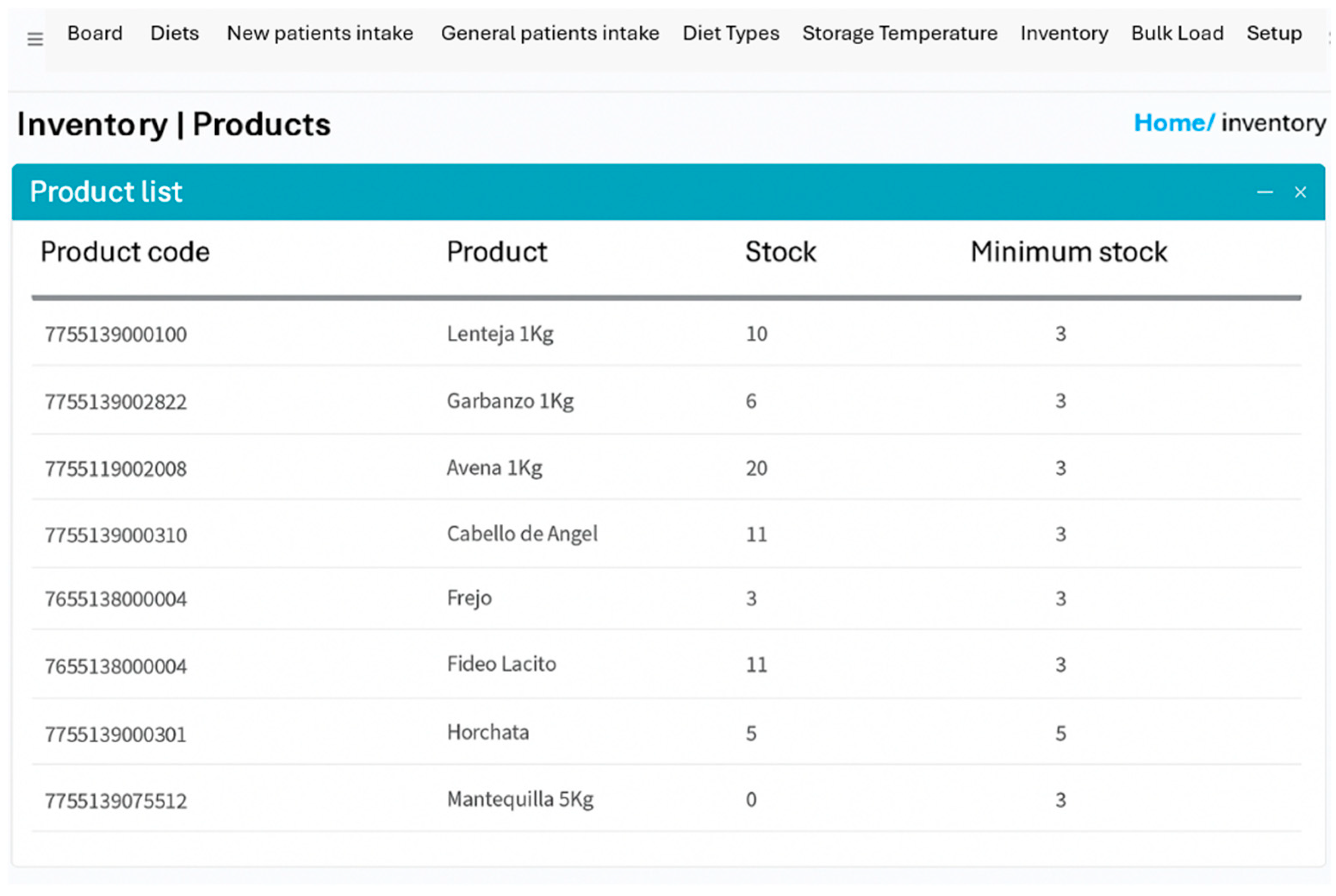
Task: Select General patients intake menu
Action: [x=549, y=33]
